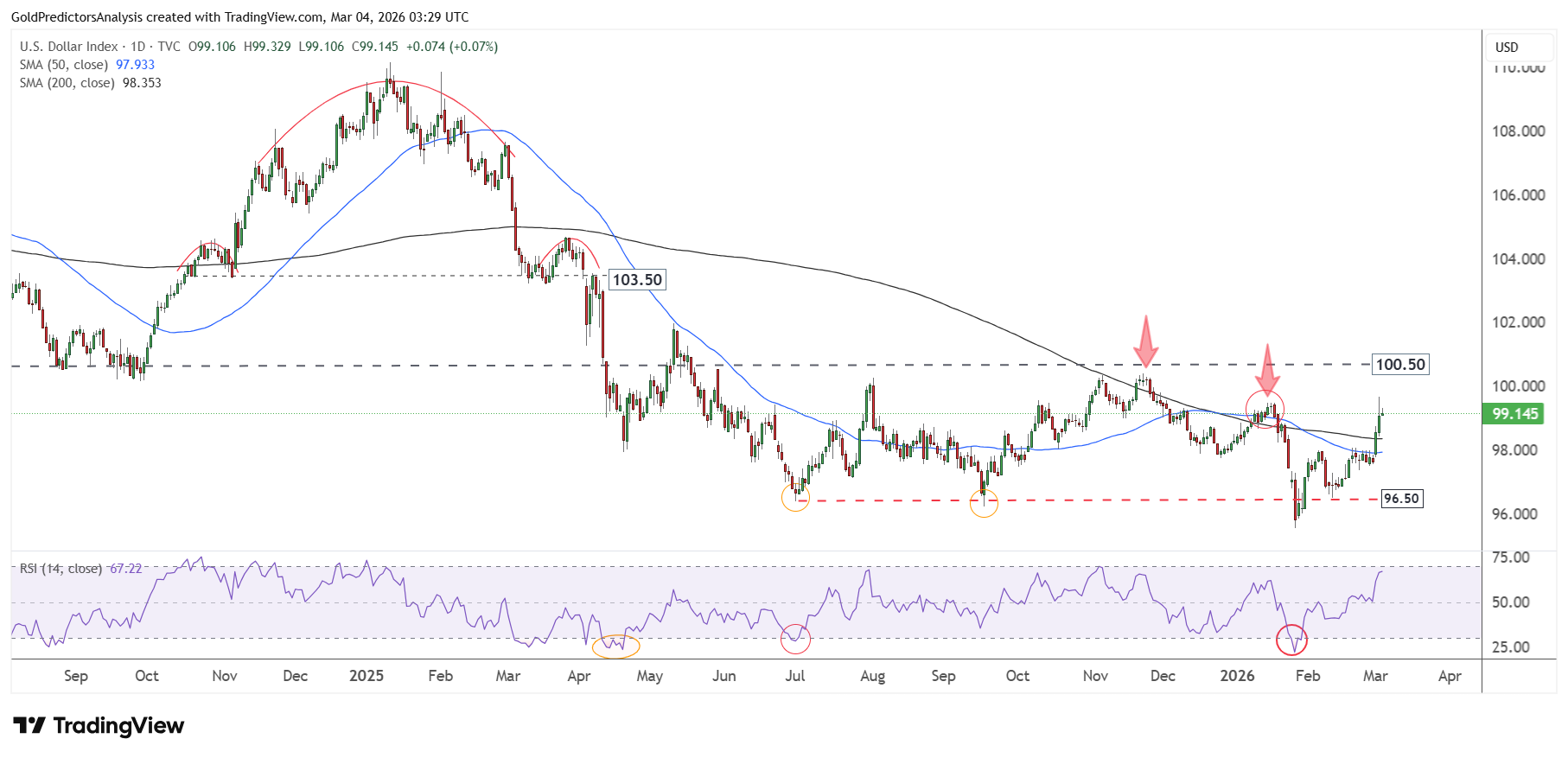Click the RSI (14, close) legend label
1568x758 pixels.
(x=61, y=569)
